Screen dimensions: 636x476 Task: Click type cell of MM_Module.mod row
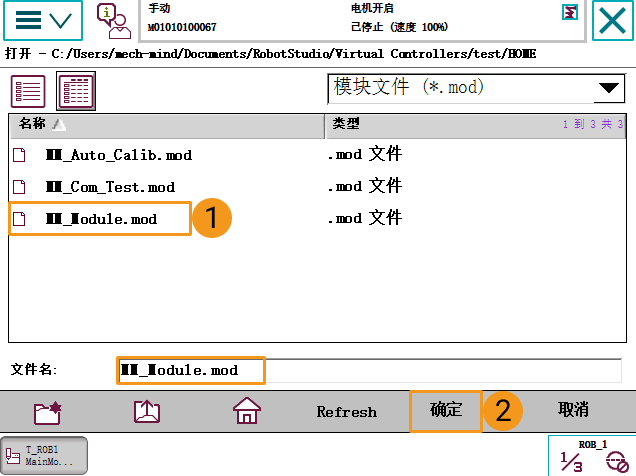click(x=364, y=218)
